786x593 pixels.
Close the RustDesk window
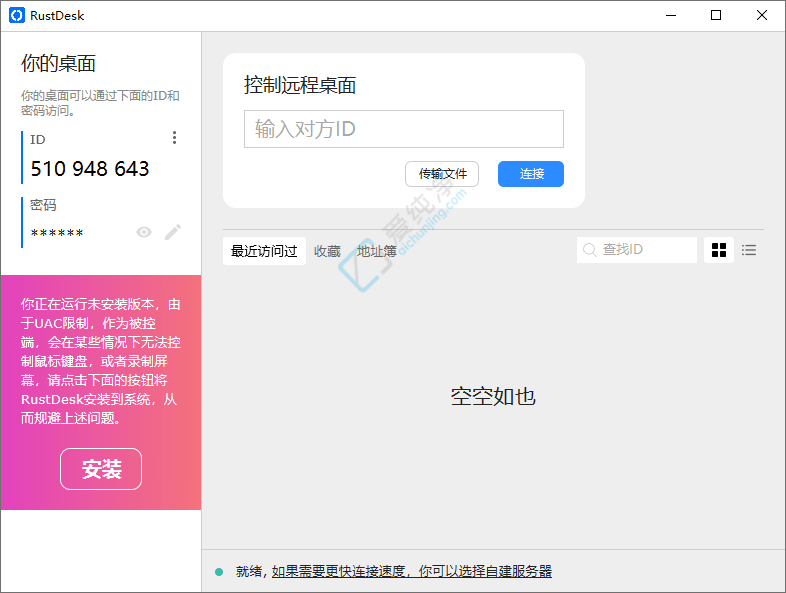click(x=762, y=15)
